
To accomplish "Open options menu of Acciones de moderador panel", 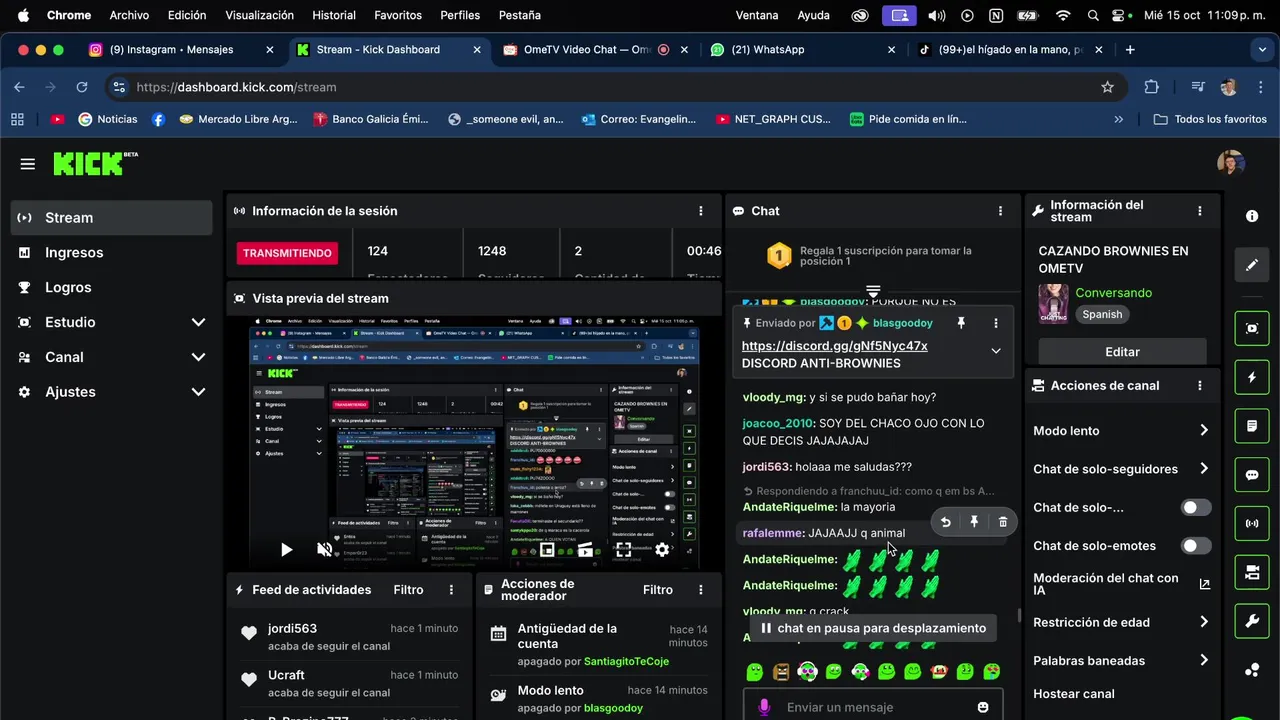I will pos(701,590).
